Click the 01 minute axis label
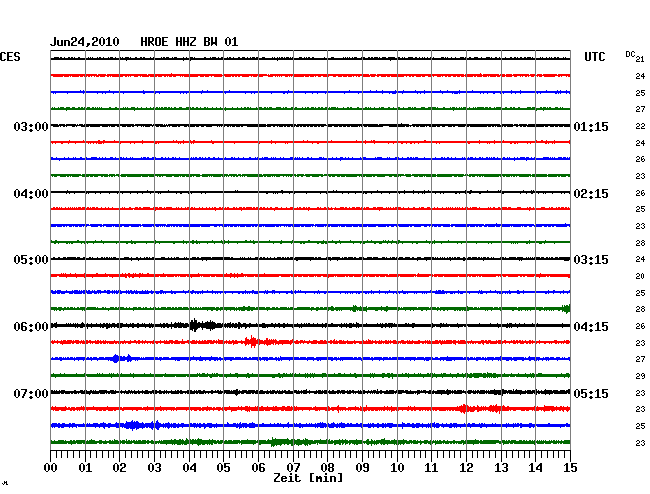Image resolution: width=650 pixels, height=494 pixels. pos(85,468)
